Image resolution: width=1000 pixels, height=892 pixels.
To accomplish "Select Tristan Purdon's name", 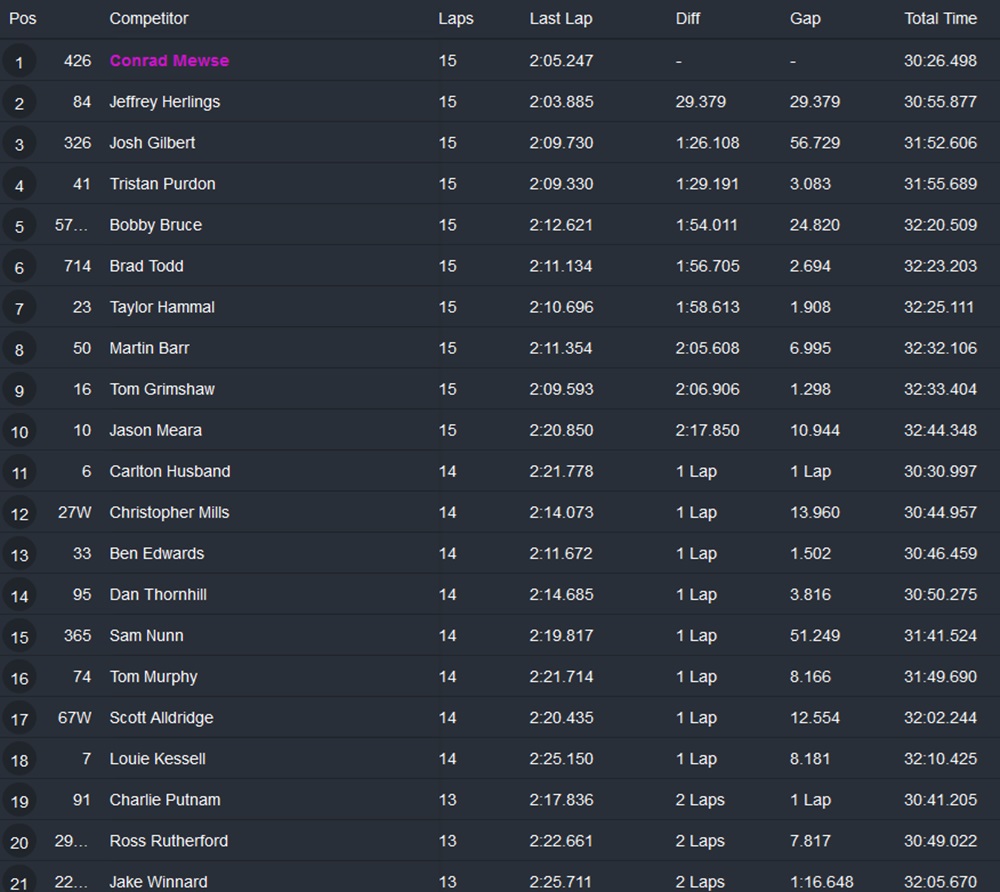I will pos(162,184).
